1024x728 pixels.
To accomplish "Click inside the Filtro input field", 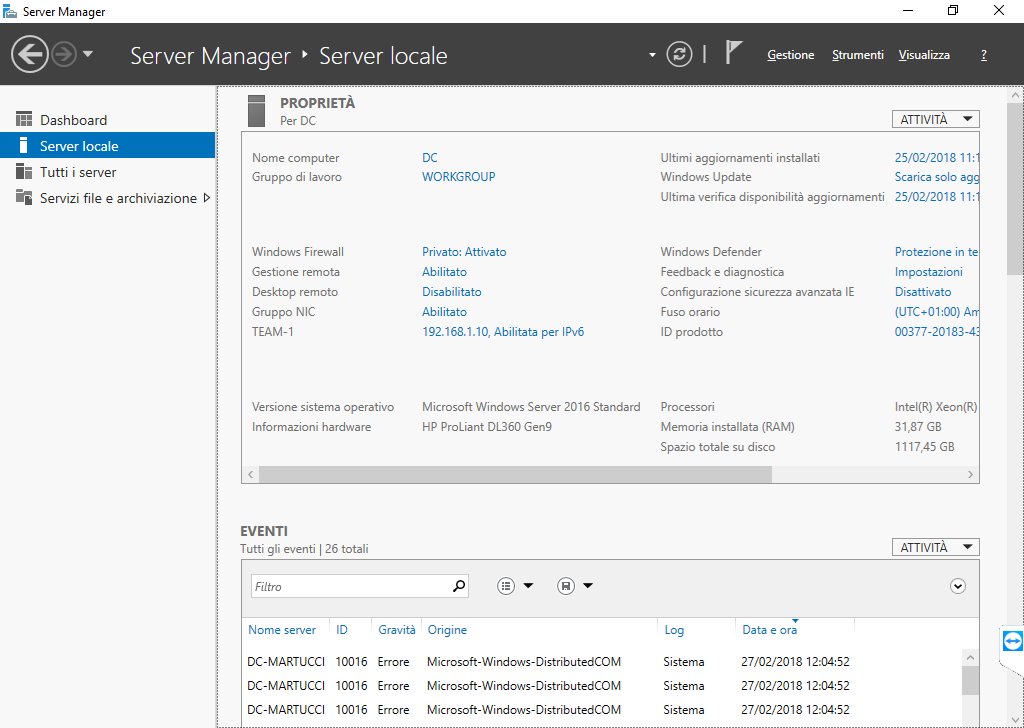I will (x=348, y=586).
